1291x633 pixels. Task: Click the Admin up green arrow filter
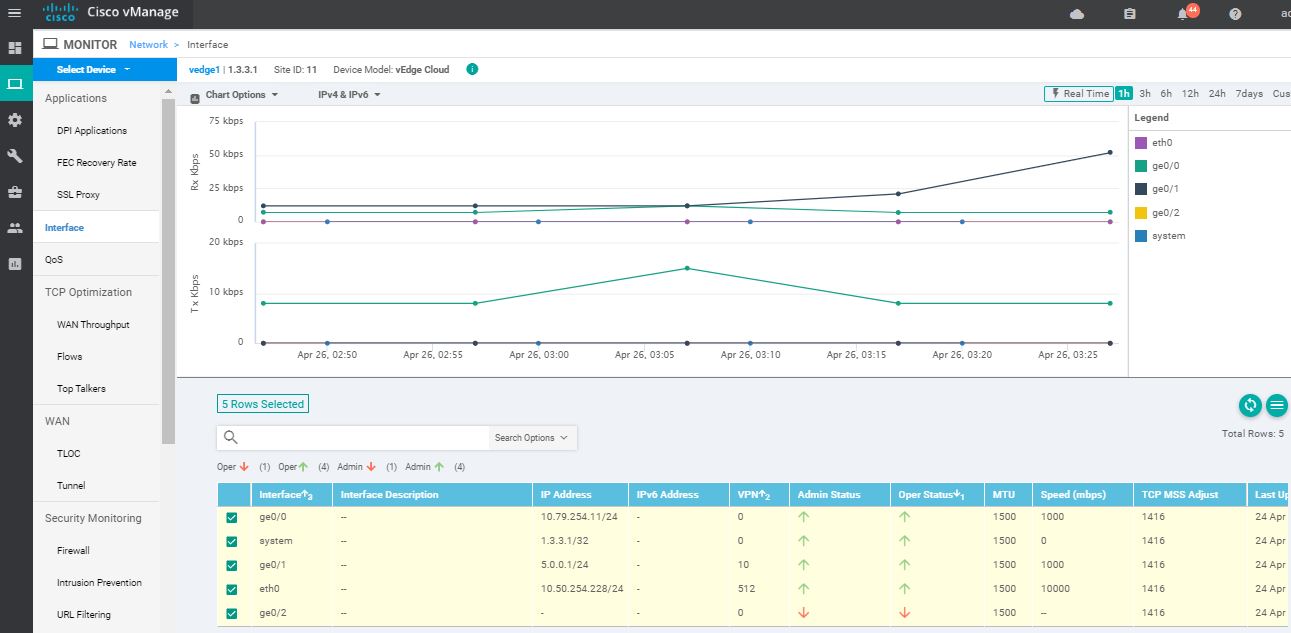438,467
